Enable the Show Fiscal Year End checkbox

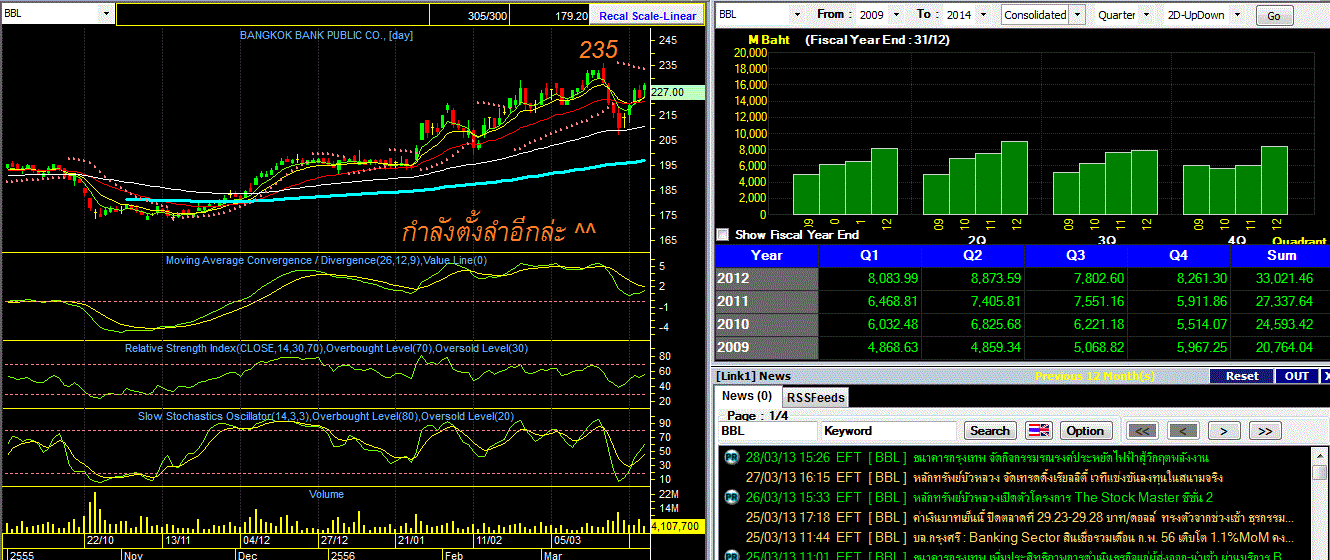[x=723, y=235]
